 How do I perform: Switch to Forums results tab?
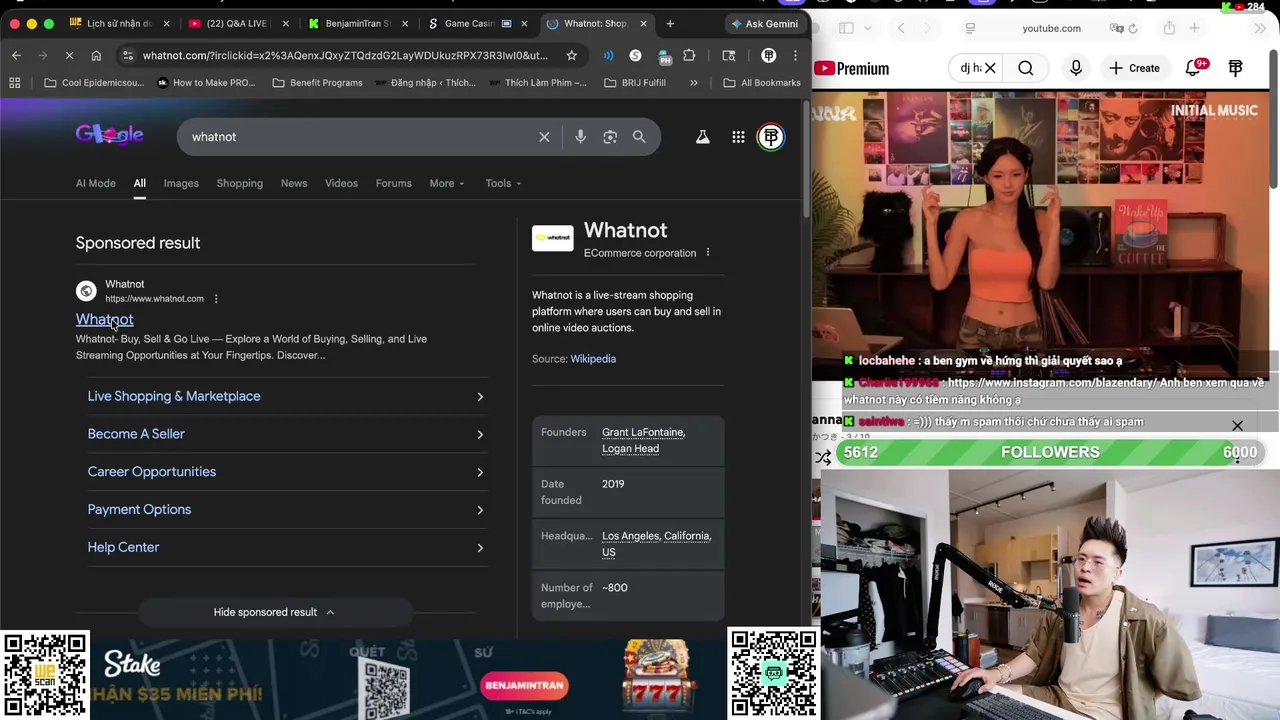394,183
